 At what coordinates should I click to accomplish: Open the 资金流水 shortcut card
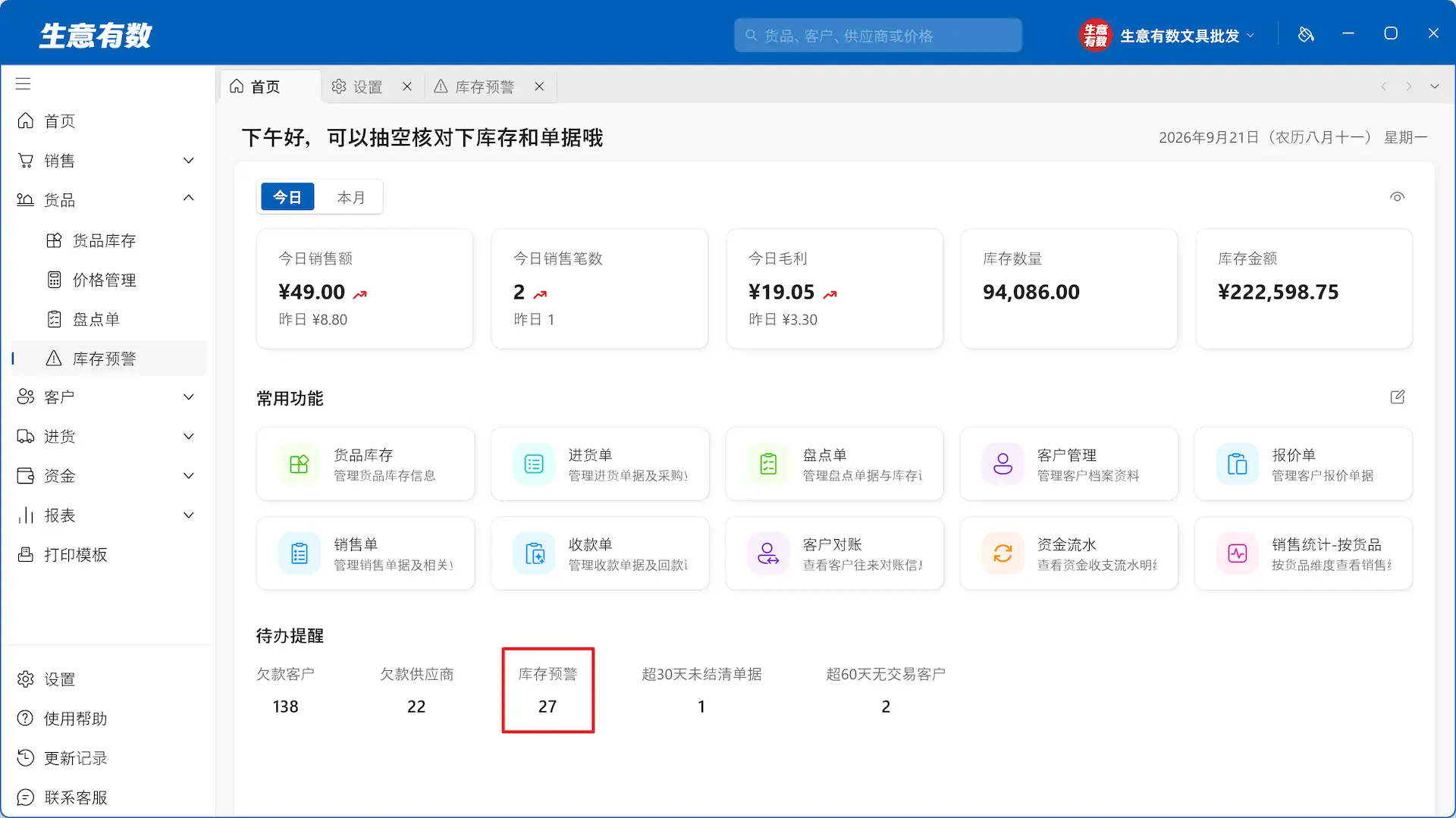click(1068, 553)
